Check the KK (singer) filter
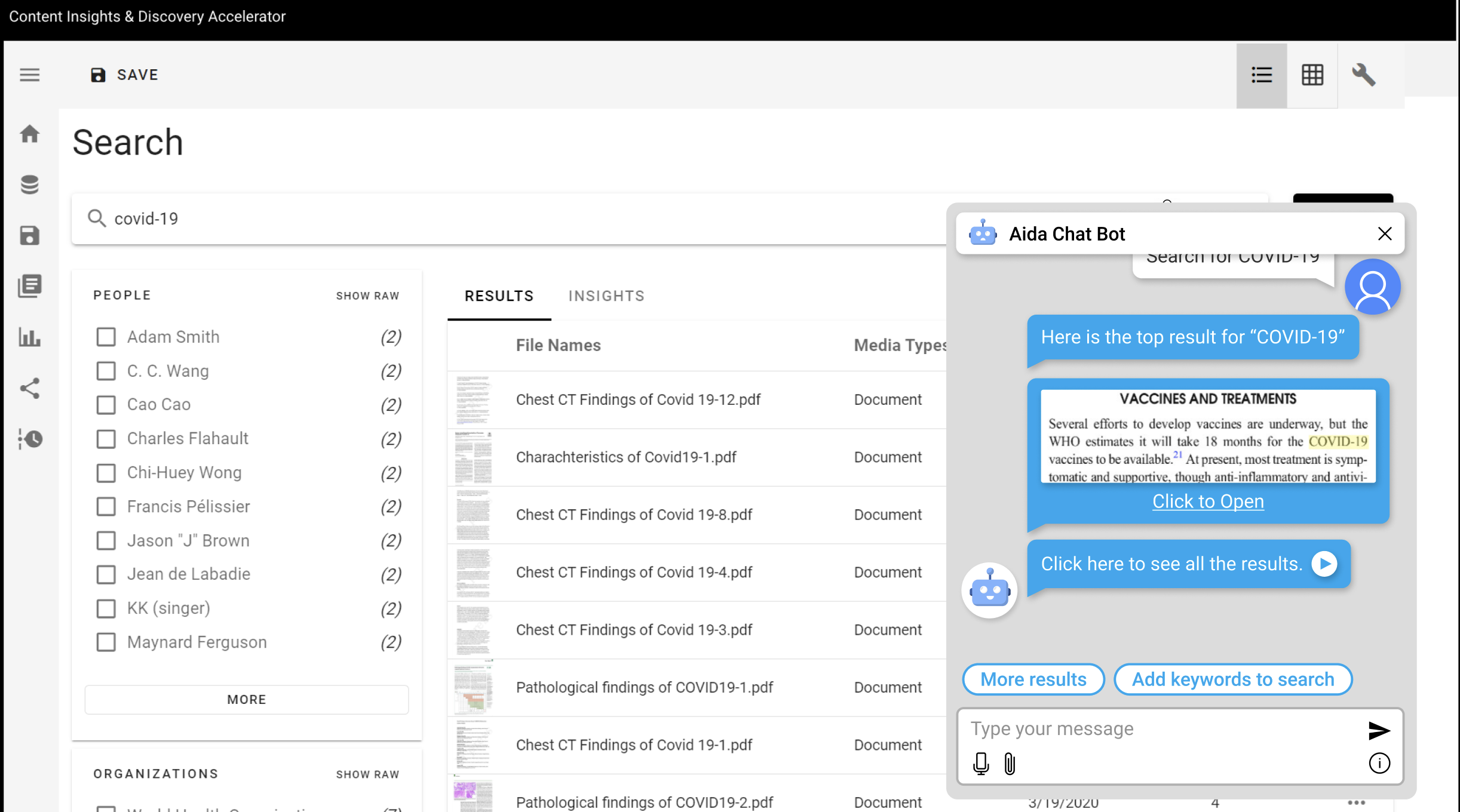The image size is (1460, 812). [x=106, y=608]
